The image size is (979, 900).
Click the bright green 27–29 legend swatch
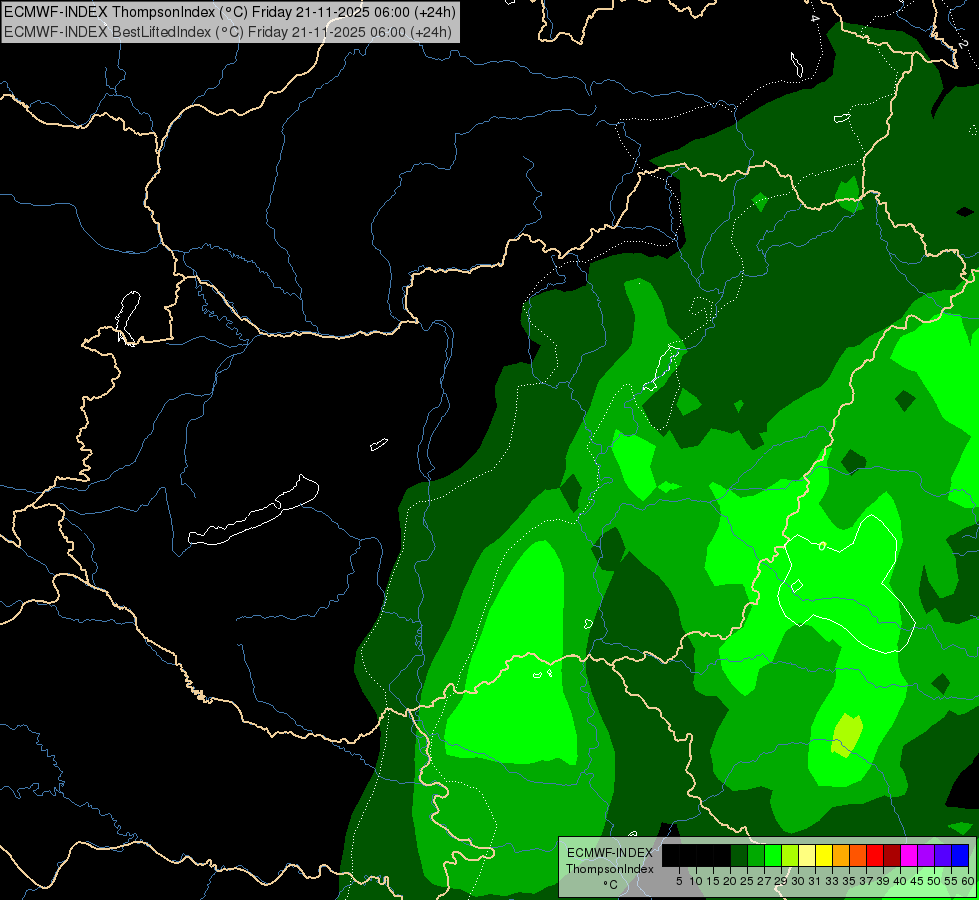tap(773, 855)
